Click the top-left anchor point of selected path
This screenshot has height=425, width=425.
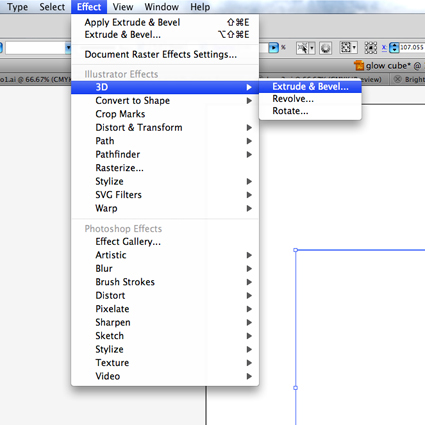point(295,250)
